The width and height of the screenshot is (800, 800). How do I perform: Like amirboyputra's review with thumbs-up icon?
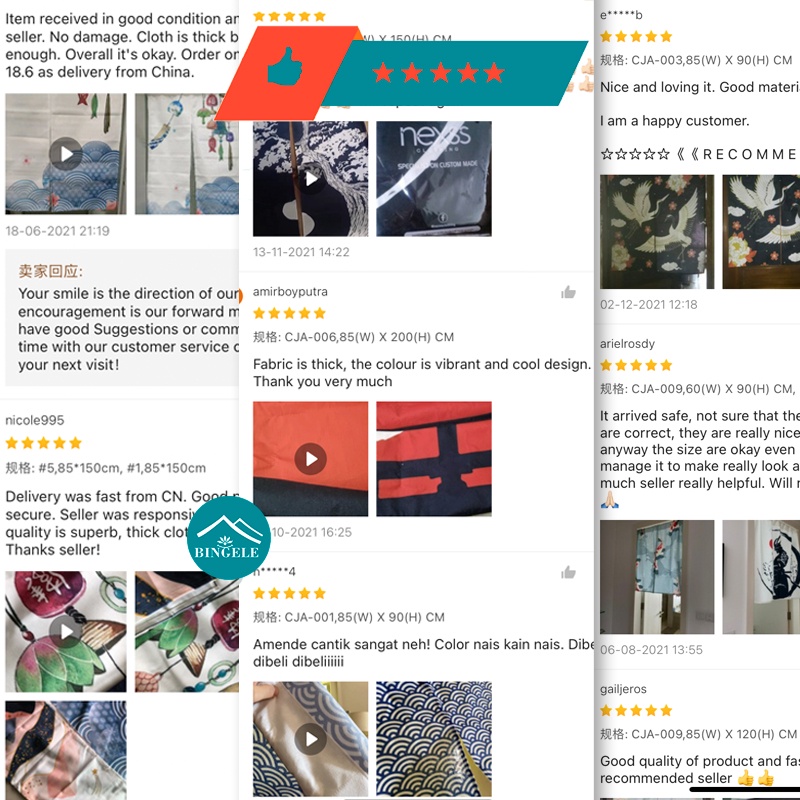[x=568, y=292]
